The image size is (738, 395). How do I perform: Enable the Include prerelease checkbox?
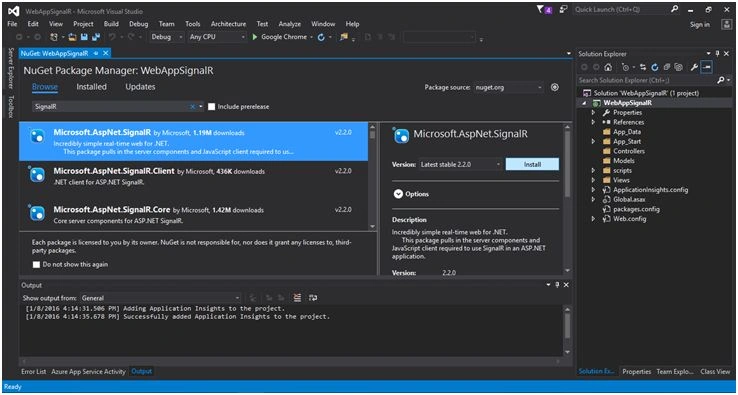[x=211, y=107]
